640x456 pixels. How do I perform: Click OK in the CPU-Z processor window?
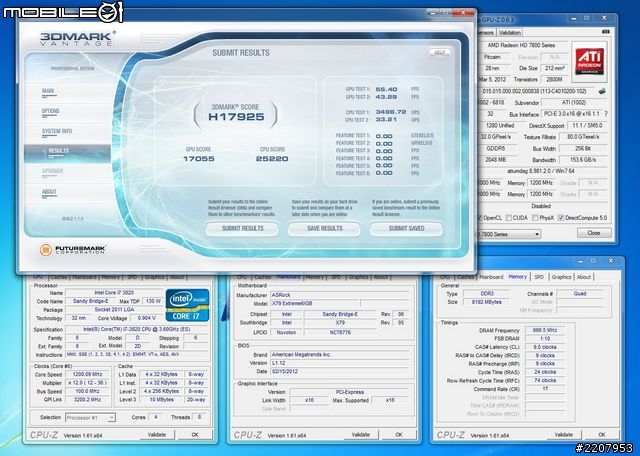coord(195,435)
